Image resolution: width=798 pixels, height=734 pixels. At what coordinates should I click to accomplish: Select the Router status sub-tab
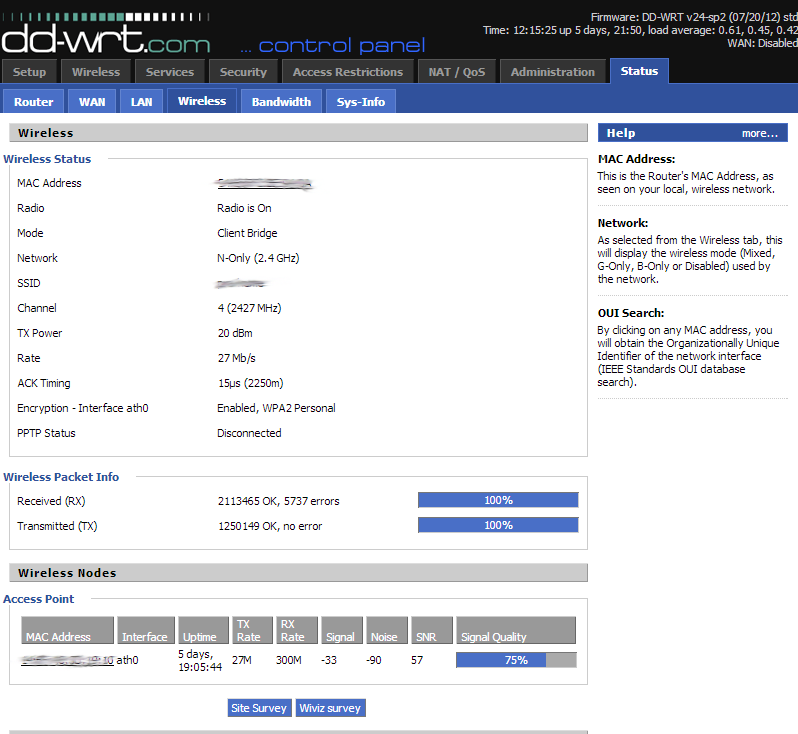[34, 102]
